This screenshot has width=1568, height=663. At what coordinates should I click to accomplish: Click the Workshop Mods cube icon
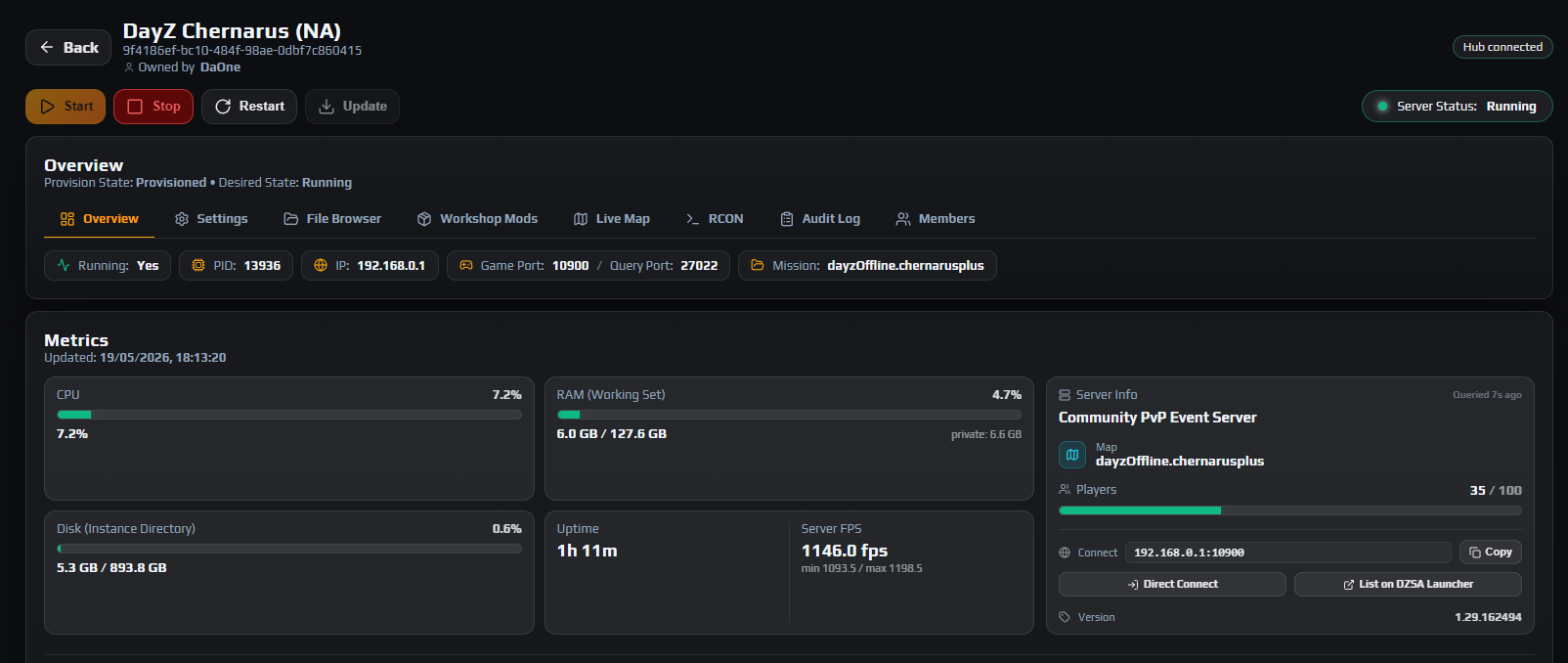pyautogui.click(x=424, y=219)
